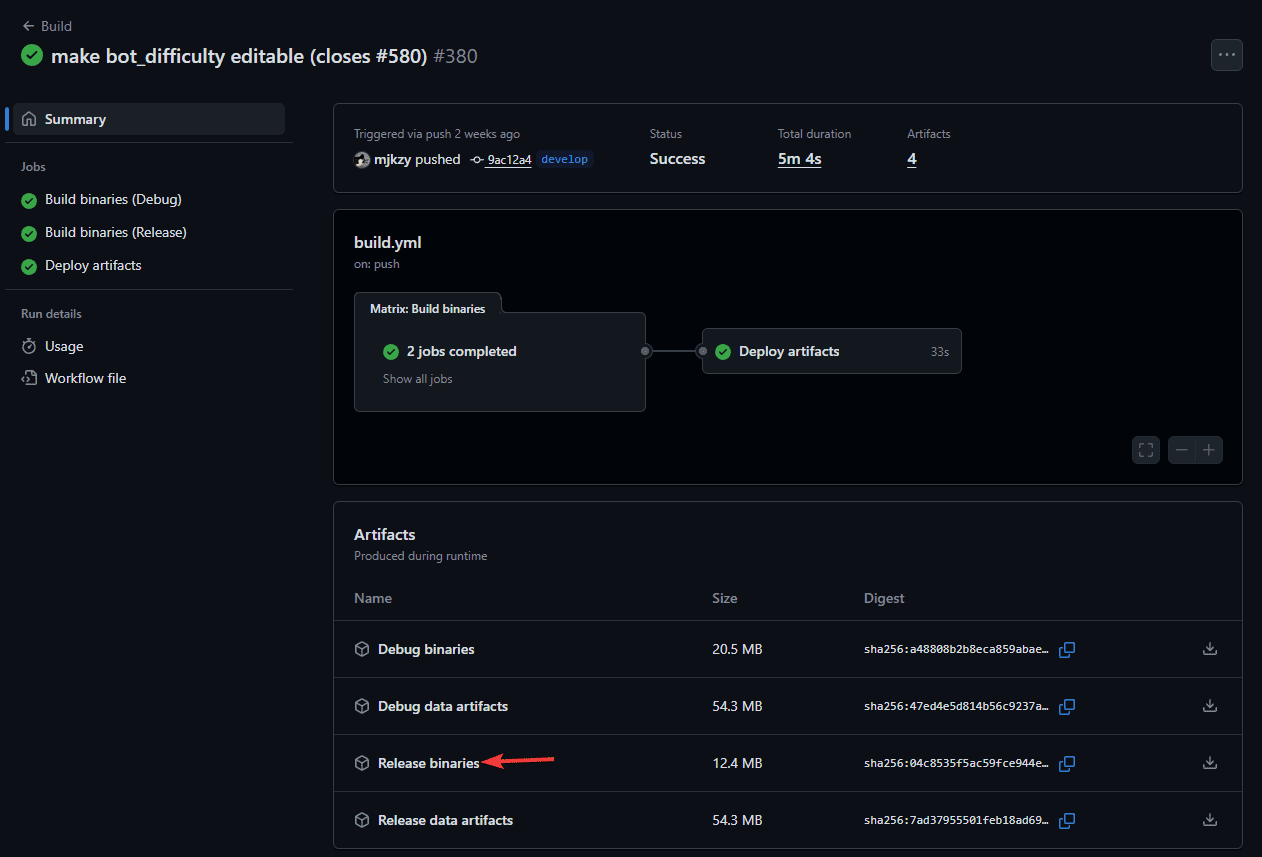
Task: Open commit 9ac12a4
Action: tap(508, 159)
